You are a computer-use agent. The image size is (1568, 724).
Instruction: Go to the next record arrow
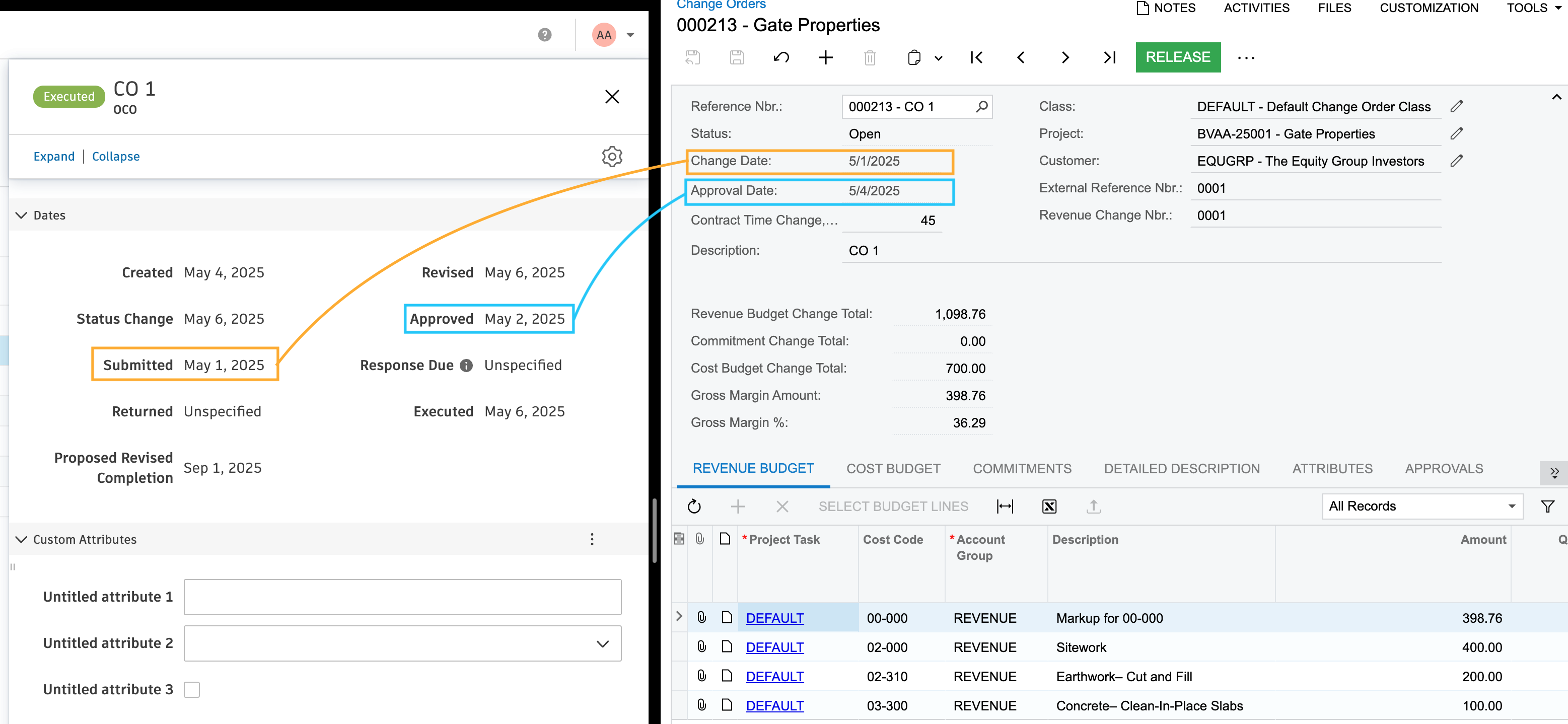[x=1064, y=58]
